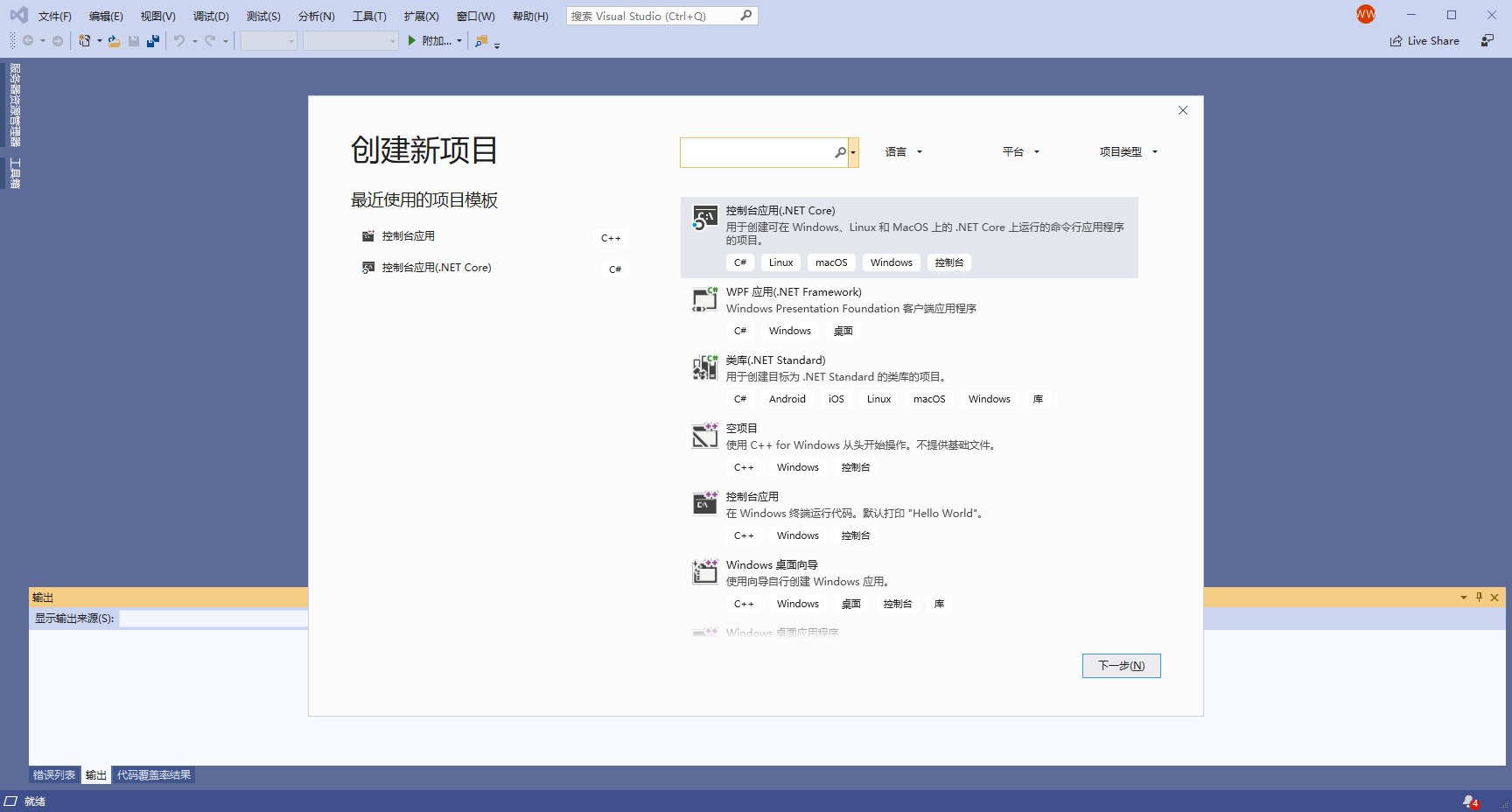Open the Output panel window options dropdown arrow
Viewport: 1512px width, 812px height.
[x=1464, y=598]
